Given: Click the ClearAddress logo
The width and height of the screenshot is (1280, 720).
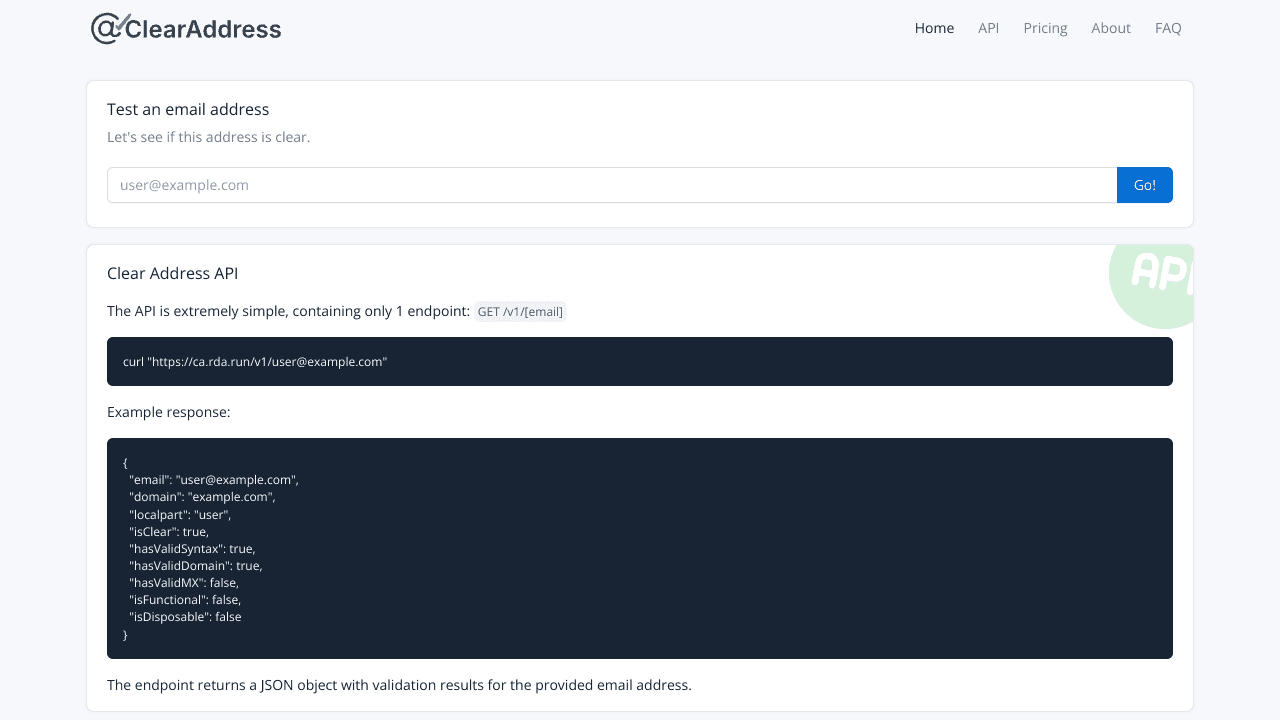Looking at the screenshot, I should click(186, 28).
